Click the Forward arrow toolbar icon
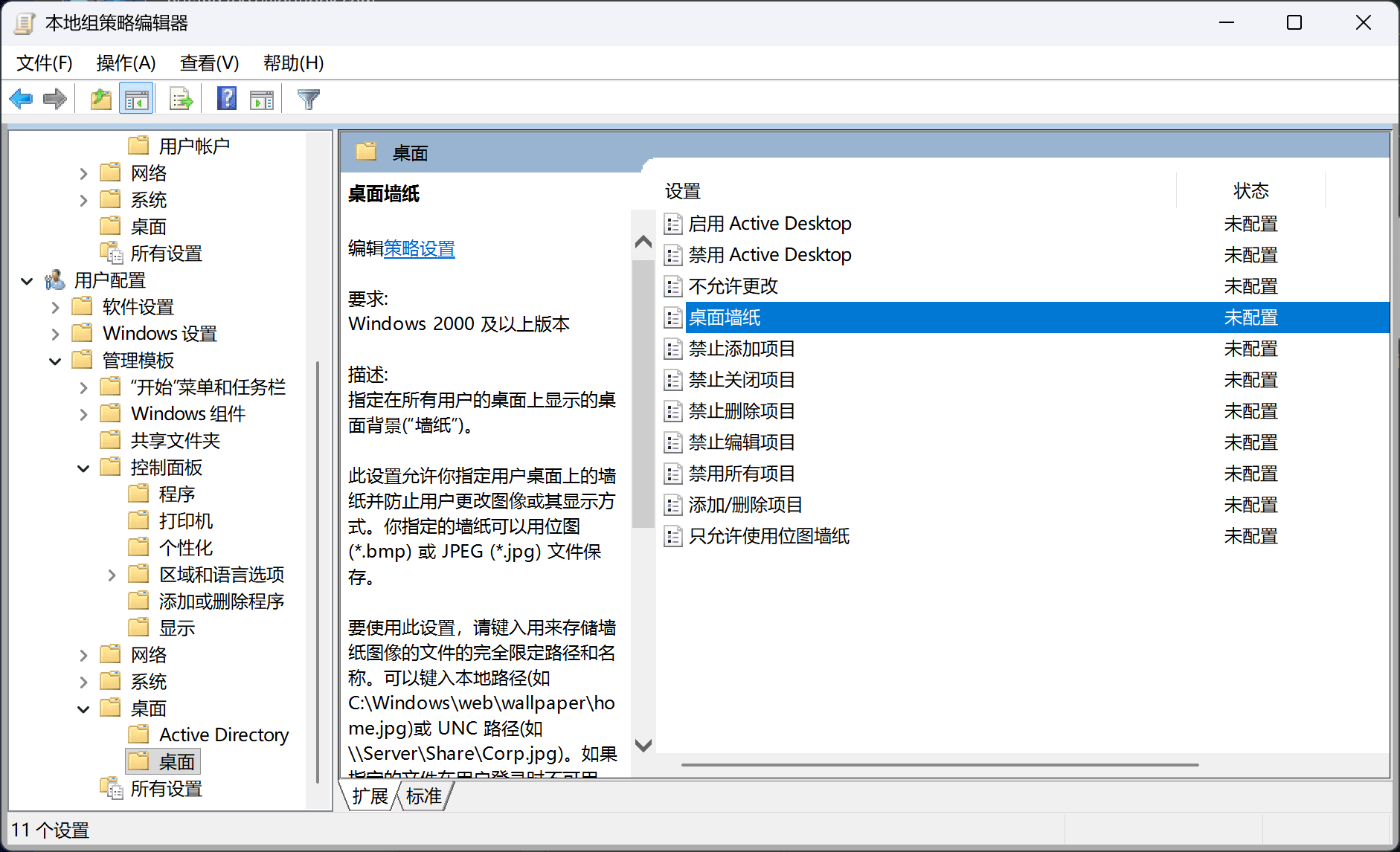The image size is (1400, 852). [55, 99]
